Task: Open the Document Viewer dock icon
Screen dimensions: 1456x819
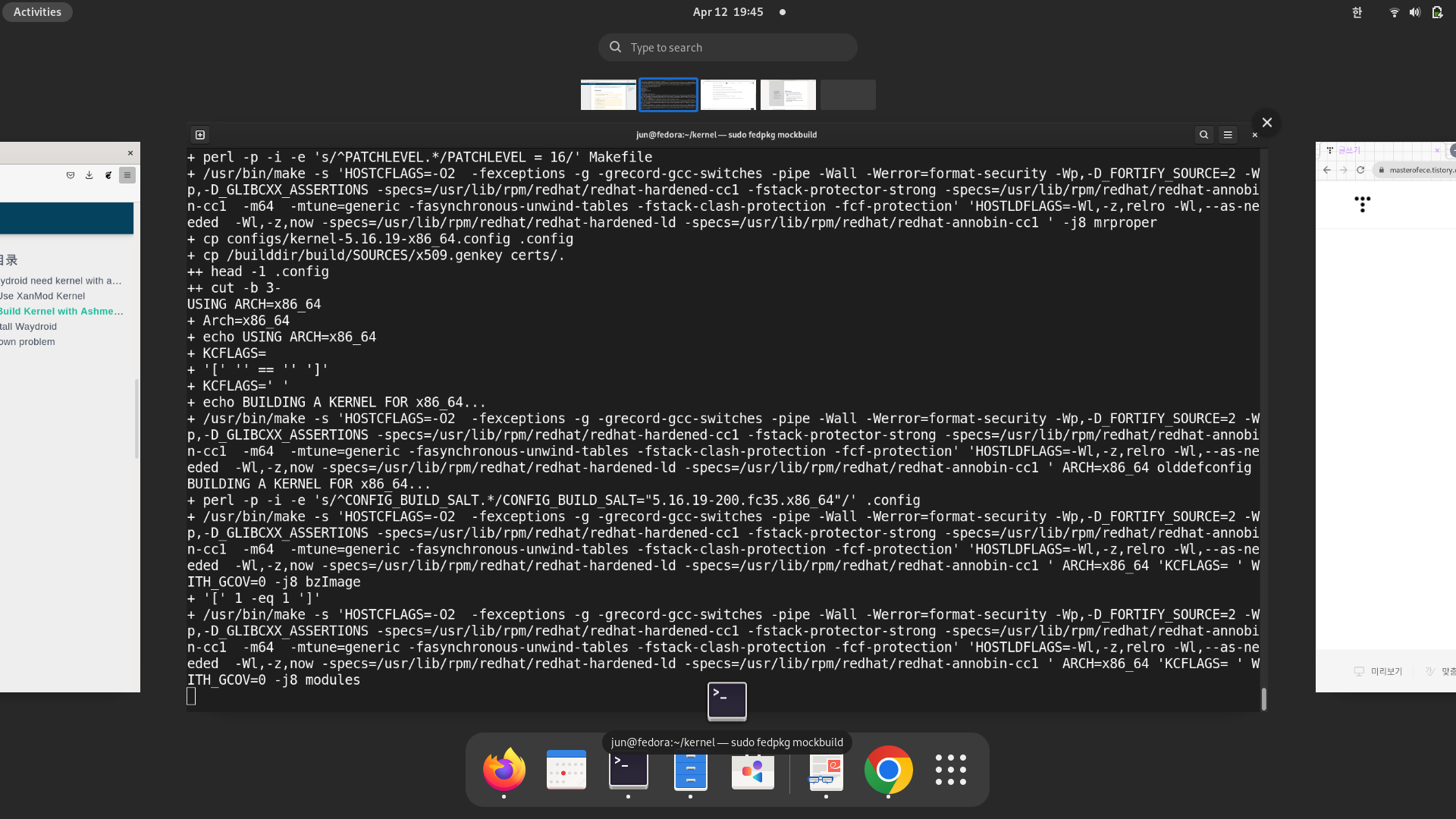Action: (x=826, y=770)
